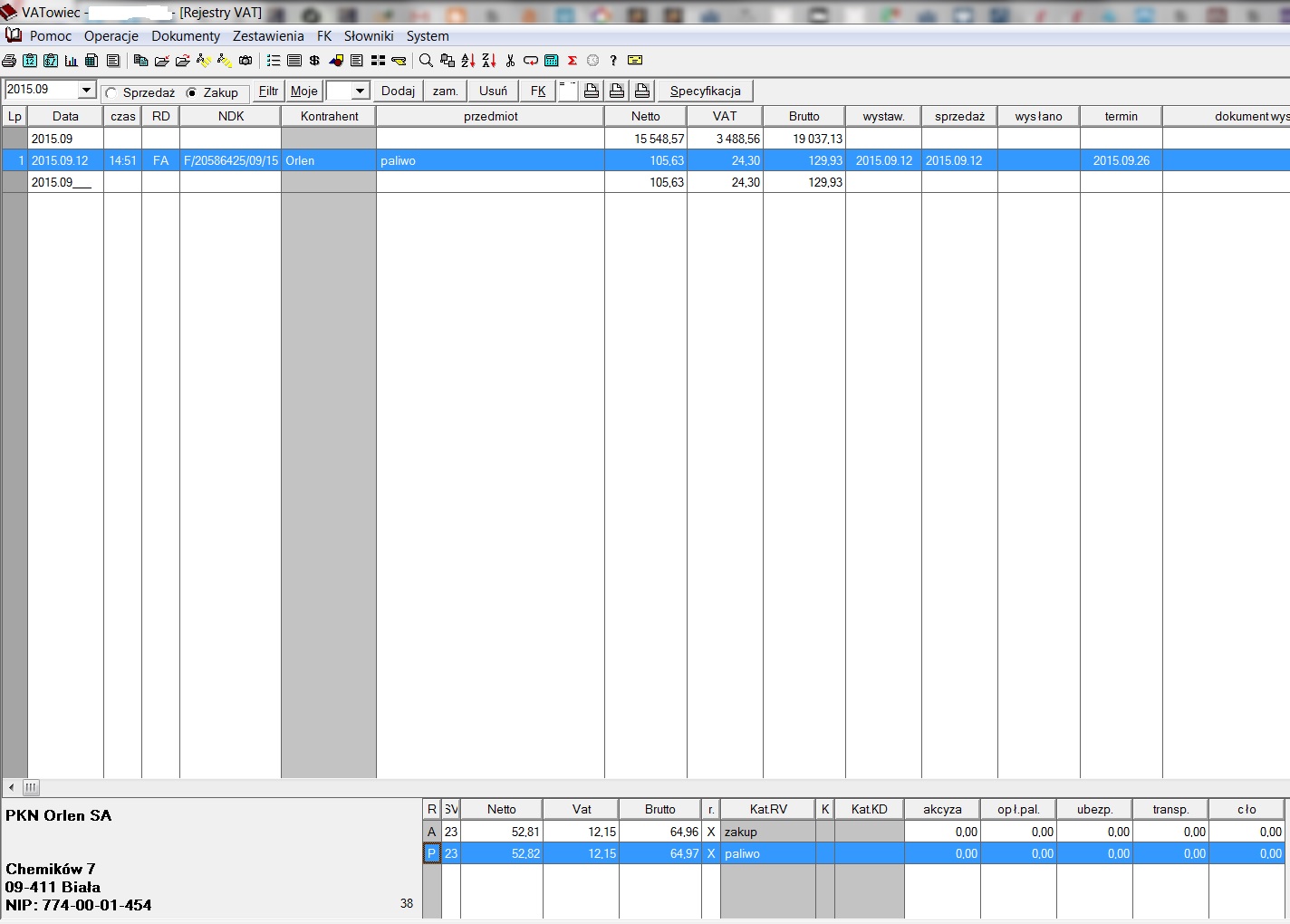
Task: Click the printer icon in the toolbar
Action: point(9,61)
